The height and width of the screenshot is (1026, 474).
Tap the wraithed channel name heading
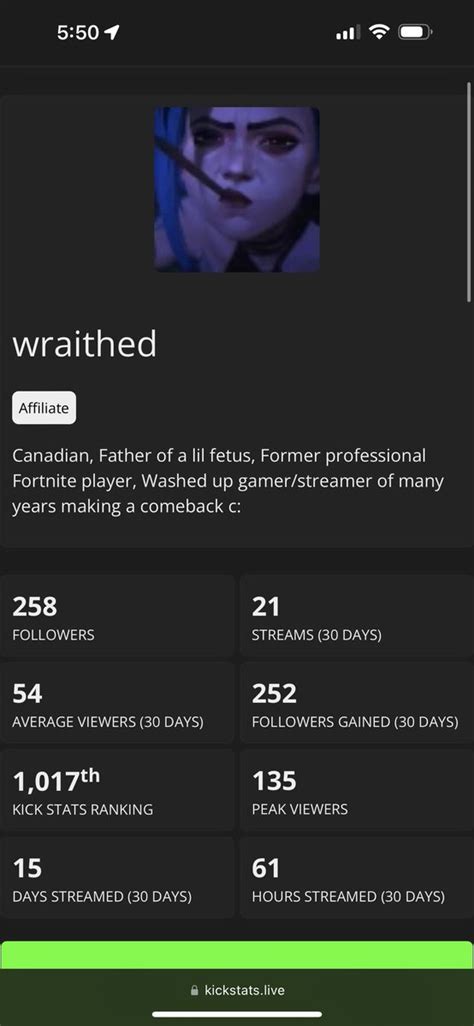[84, 344]
